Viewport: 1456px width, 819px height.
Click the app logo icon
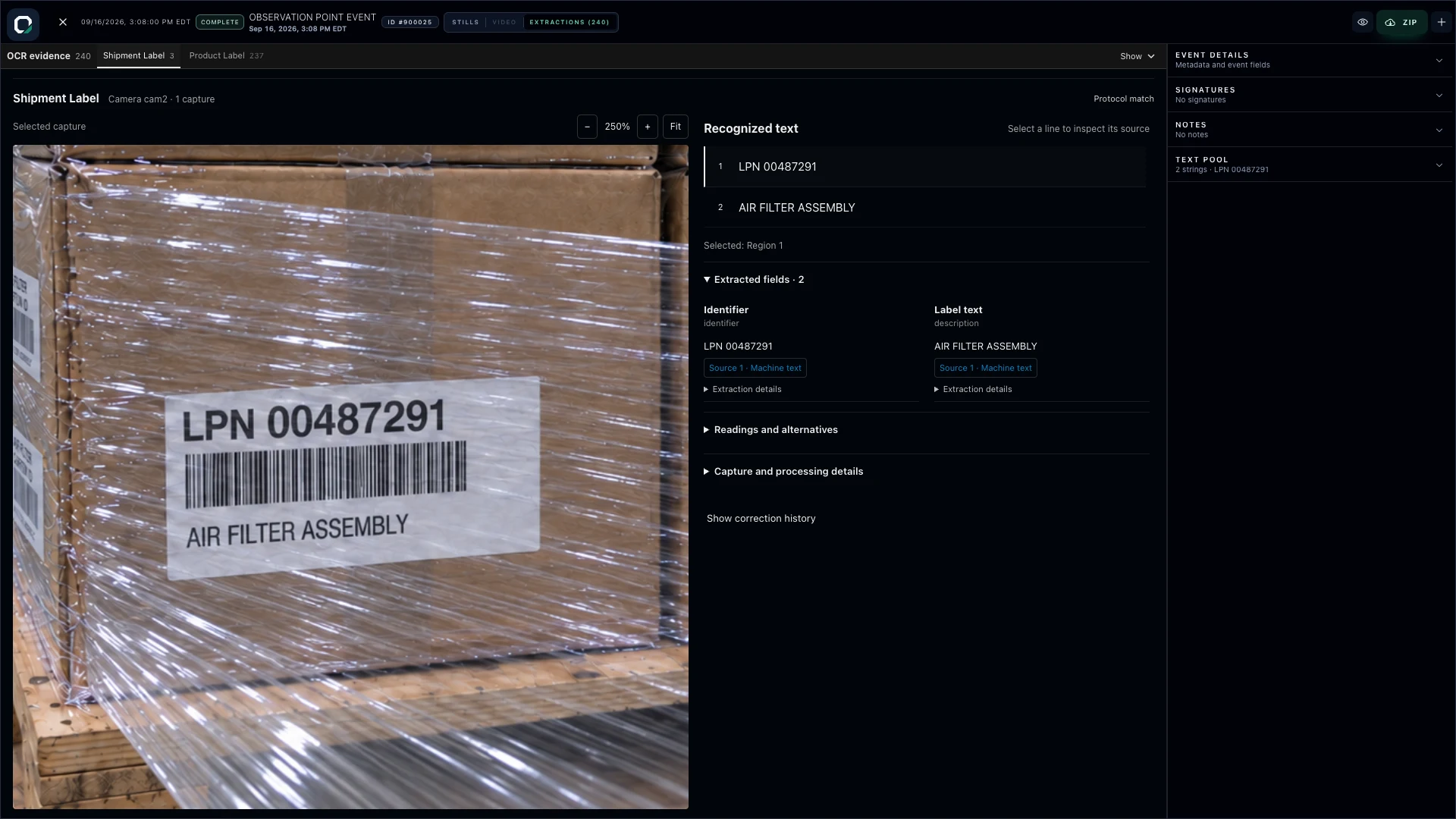(x=24, y=24)
